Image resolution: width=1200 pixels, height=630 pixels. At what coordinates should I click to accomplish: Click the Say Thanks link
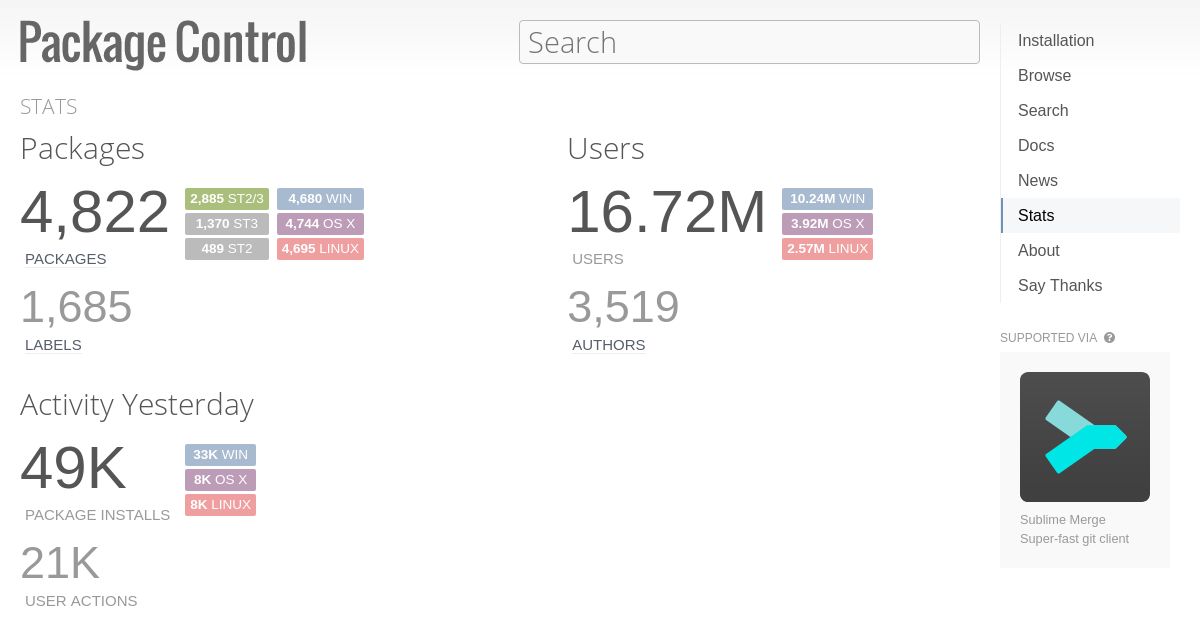[x=1060, y=286]
